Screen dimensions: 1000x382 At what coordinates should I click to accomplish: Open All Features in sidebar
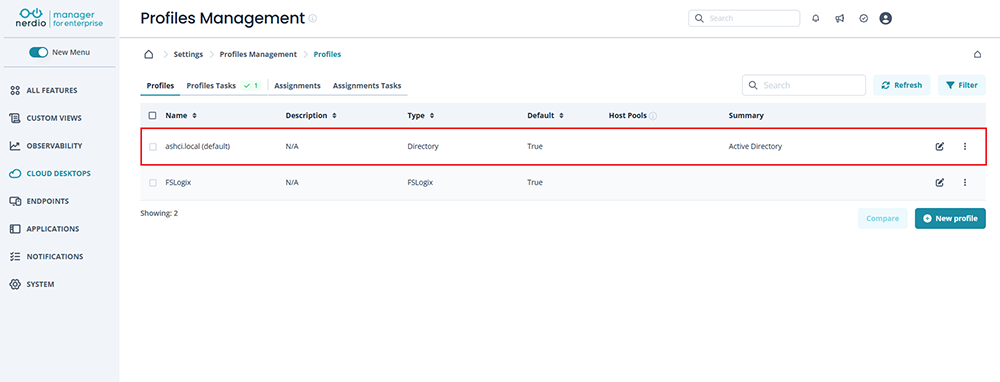(43, 91)
